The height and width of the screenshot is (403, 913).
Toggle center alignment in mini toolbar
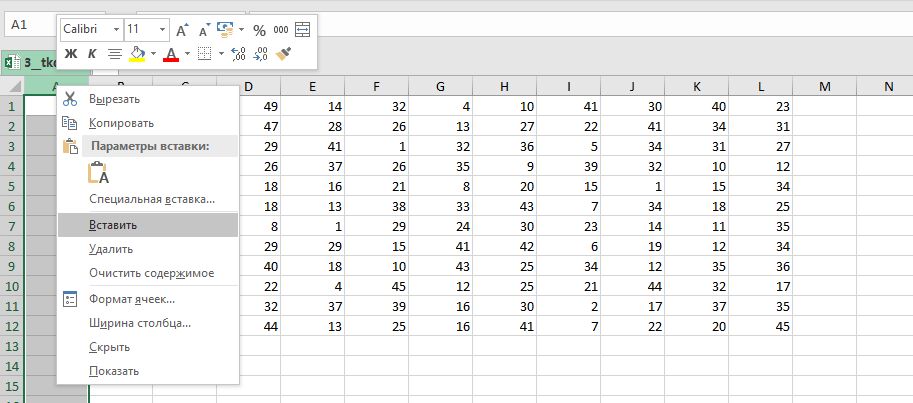(x=114, y=54)
